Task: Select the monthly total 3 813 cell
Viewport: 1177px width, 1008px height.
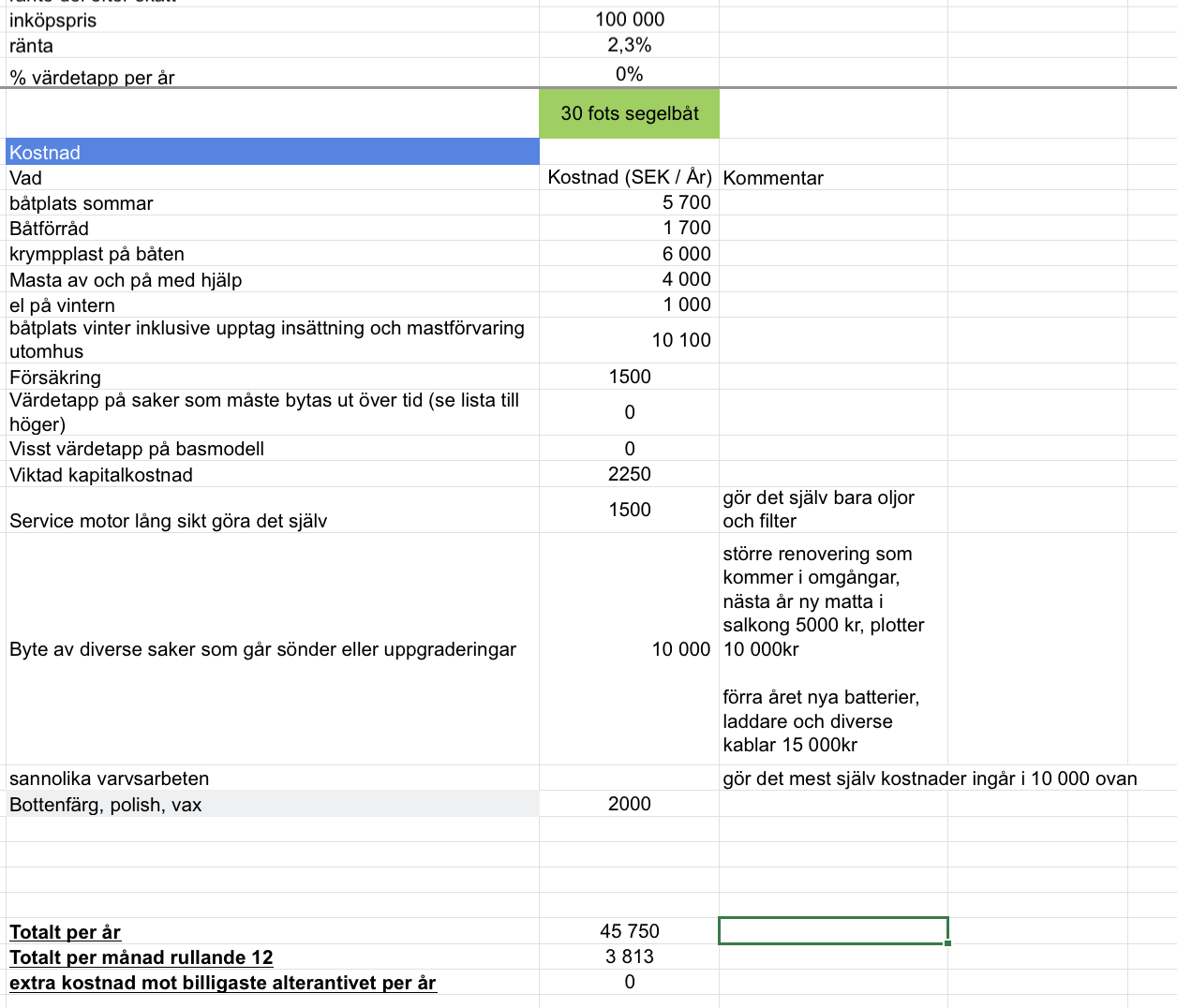Action: point(629,956)
